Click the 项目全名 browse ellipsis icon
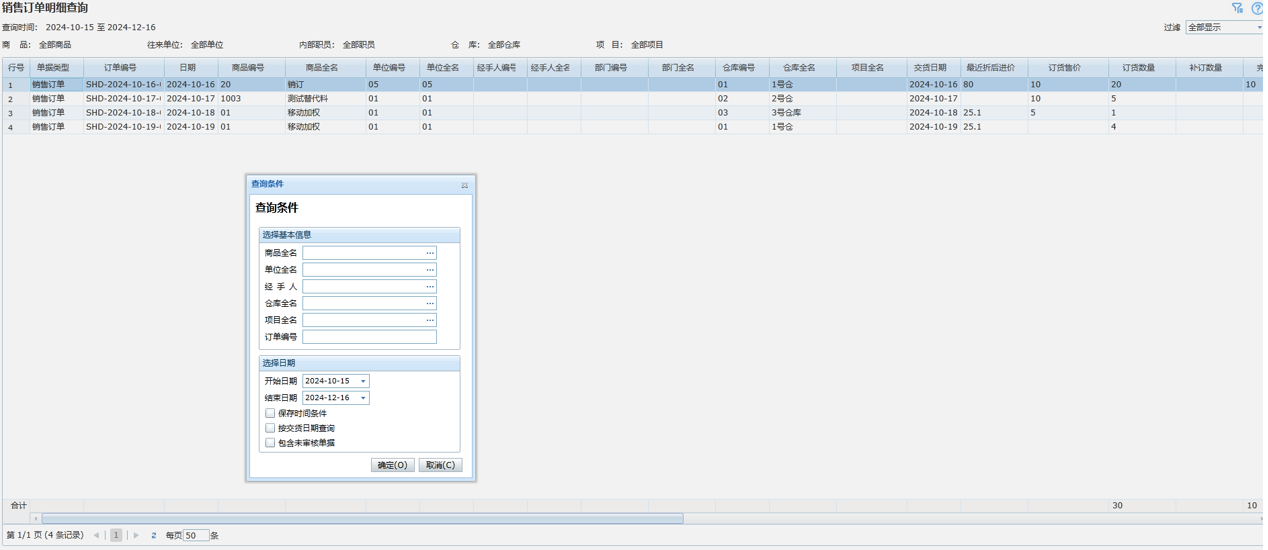This screenshot has height=550, width=1268. [430, 320]
